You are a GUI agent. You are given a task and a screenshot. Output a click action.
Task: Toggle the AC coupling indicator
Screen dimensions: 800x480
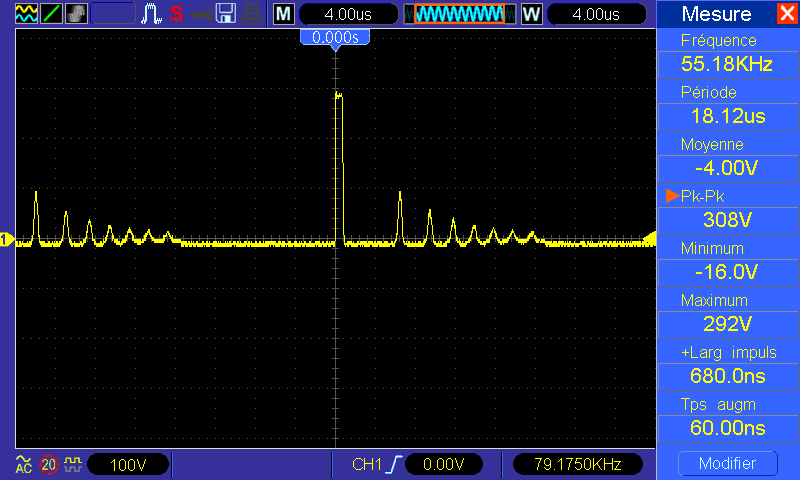pyautogui.click(x=24, y=464)
